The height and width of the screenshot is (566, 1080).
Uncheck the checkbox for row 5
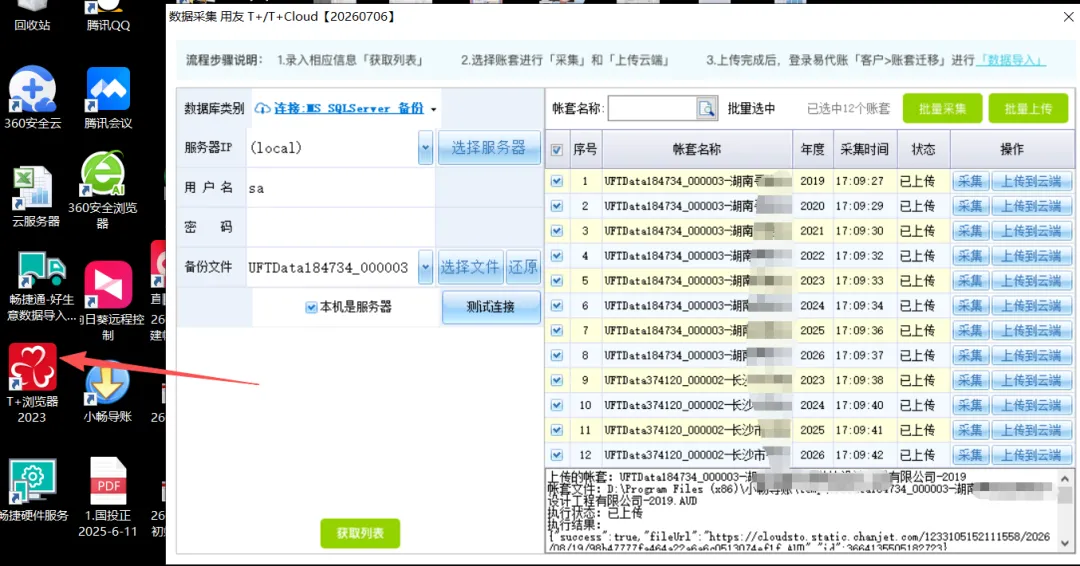click(557, 281)
